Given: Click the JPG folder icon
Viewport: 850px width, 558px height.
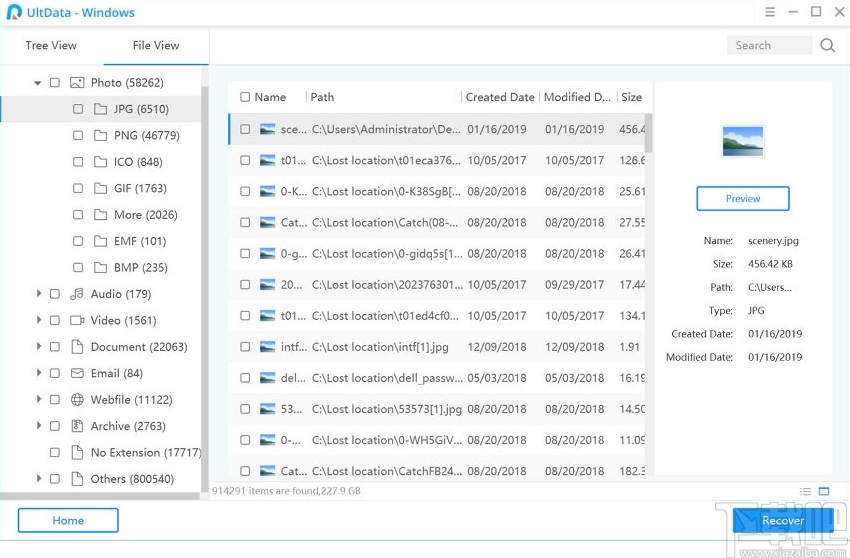Looking at the screenshot, I should pyautogui.click(x=100, y=109).
